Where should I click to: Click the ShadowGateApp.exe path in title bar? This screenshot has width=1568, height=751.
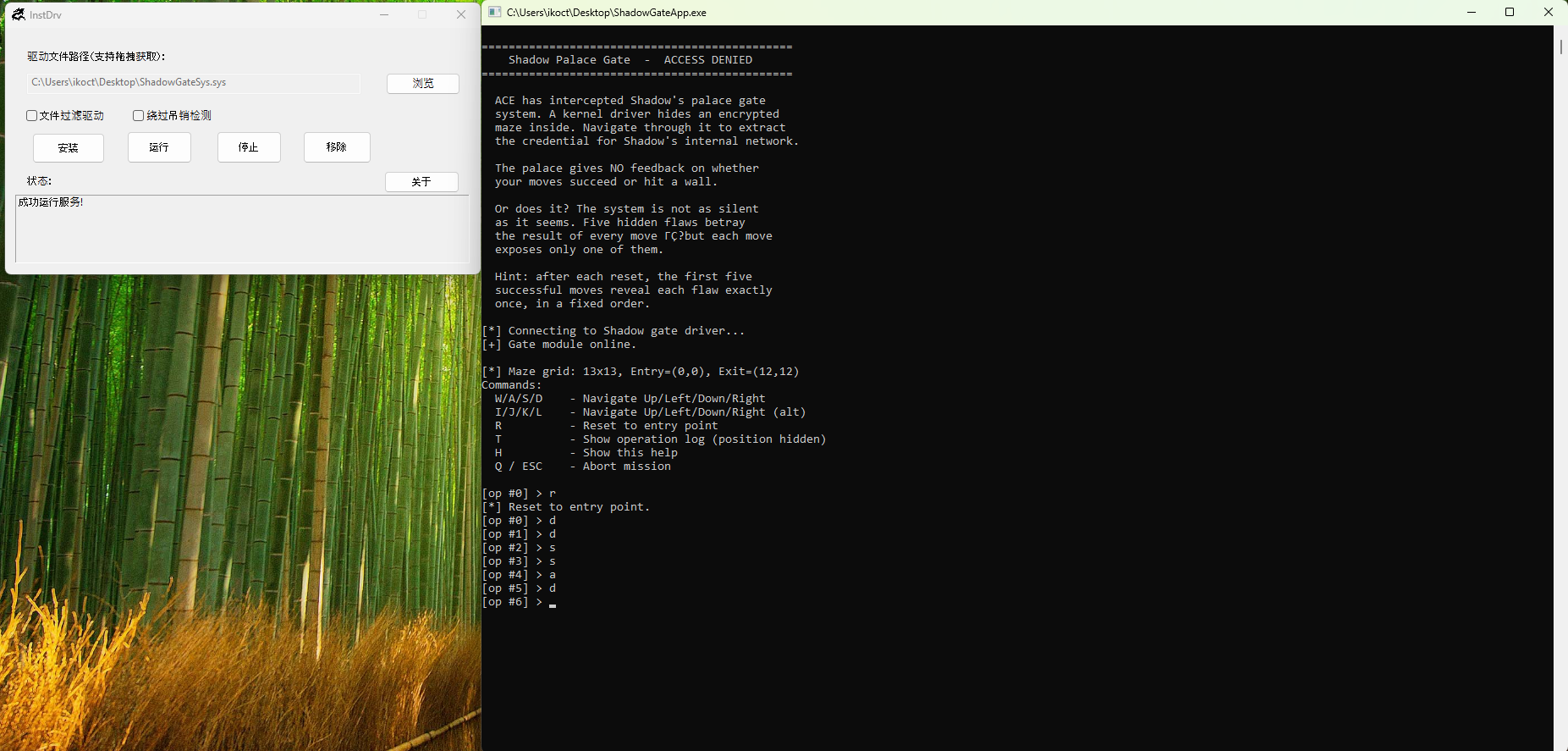(x=607, y=13)
